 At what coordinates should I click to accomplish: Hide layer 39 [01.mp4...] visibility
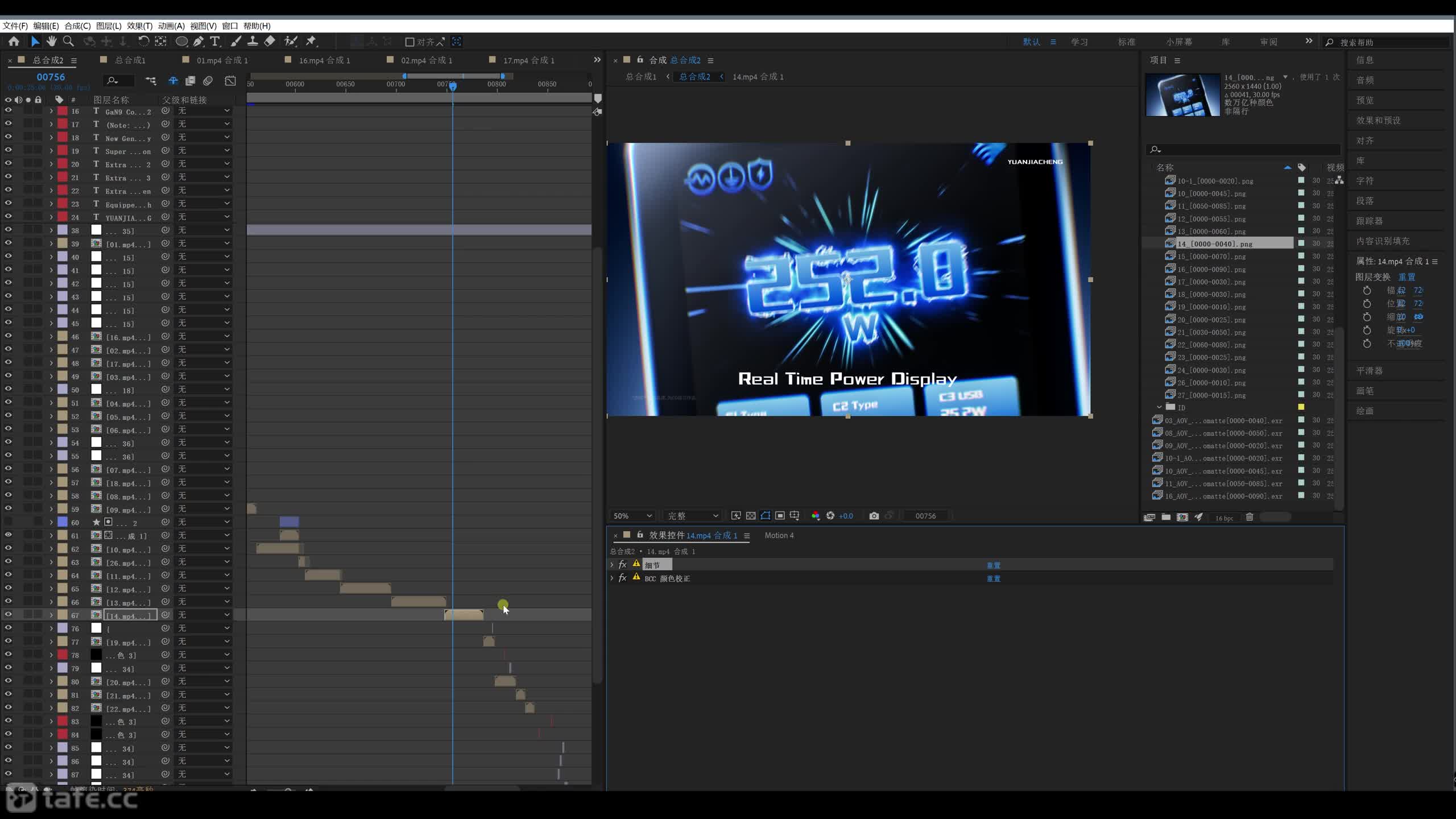coord(8,243)
